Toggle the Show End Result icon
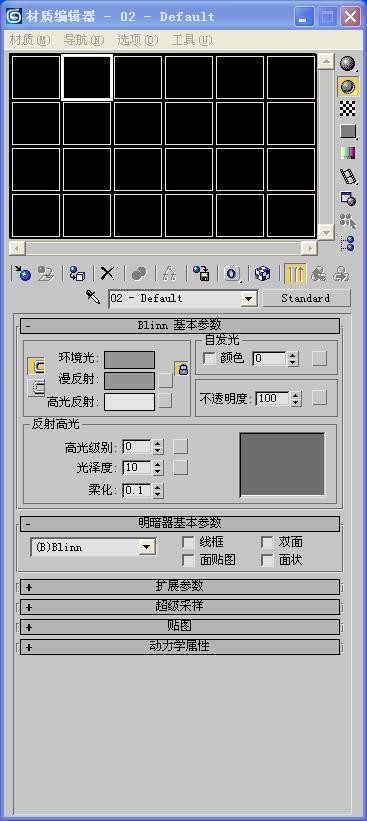367x821 pixels. (295, 273)
